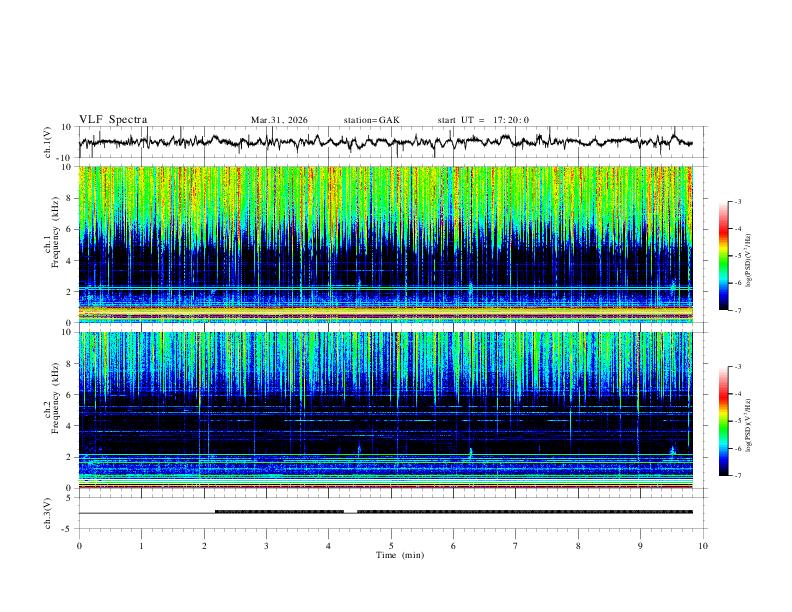
Task: Click the ch.2 "Frequency (kHz)" axis label
Action: click(x=55, y=397)
